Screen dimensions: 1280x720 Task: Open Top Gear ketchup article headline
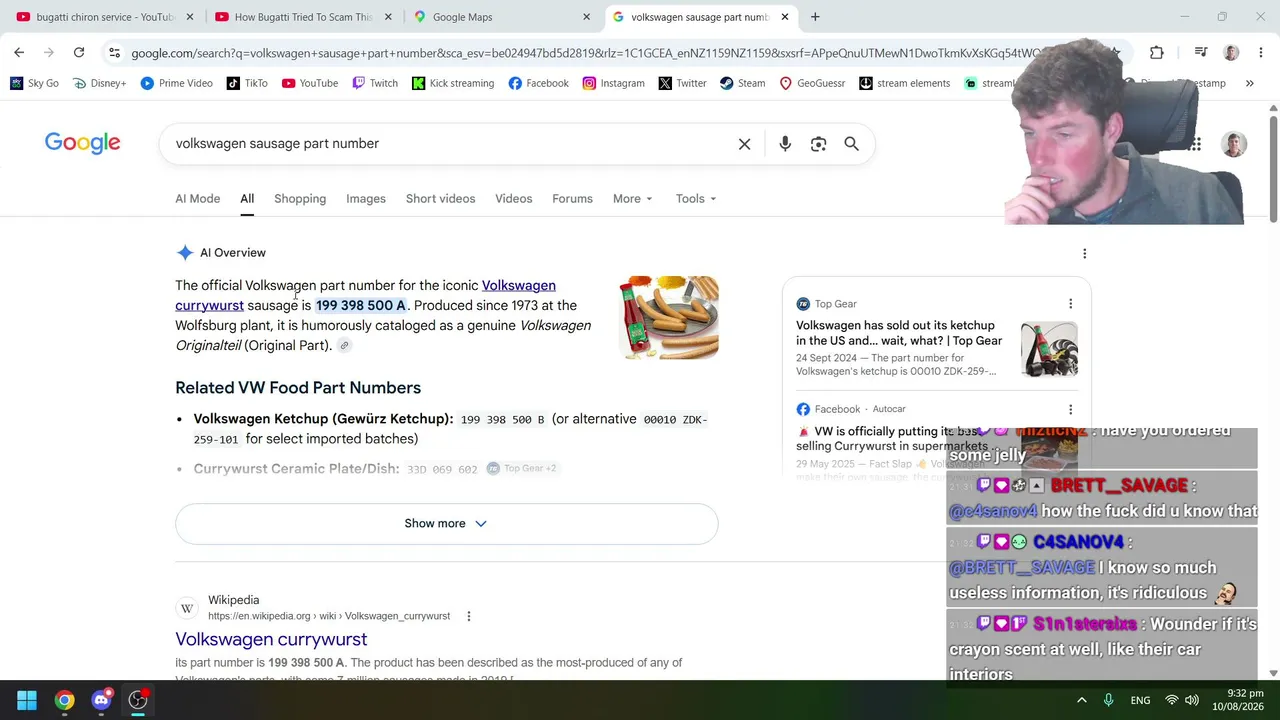899,333
